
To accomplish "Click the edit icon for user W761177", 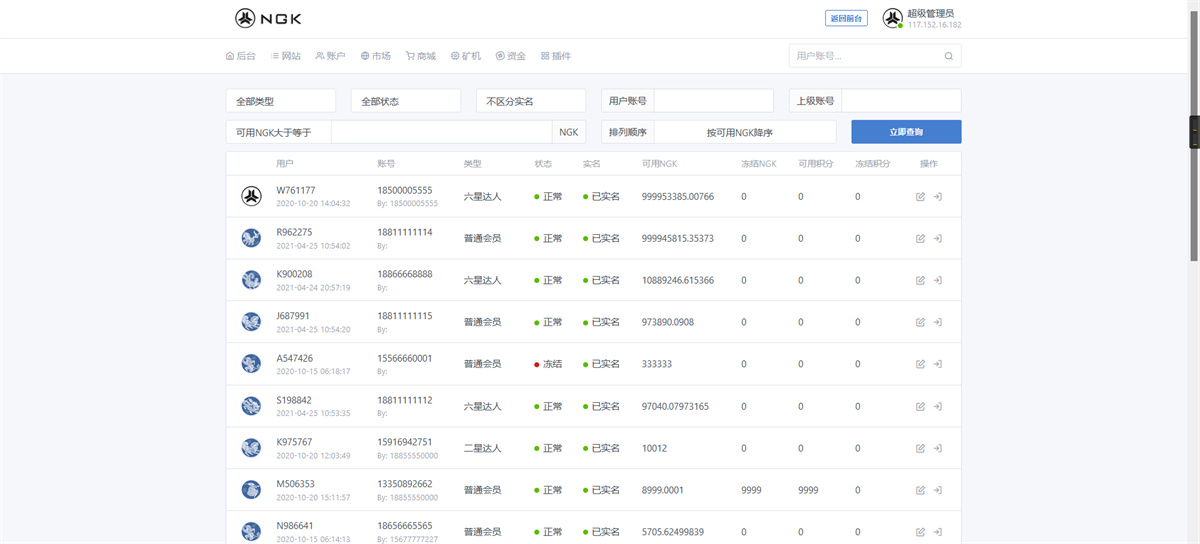I will [x=920, y=197].
